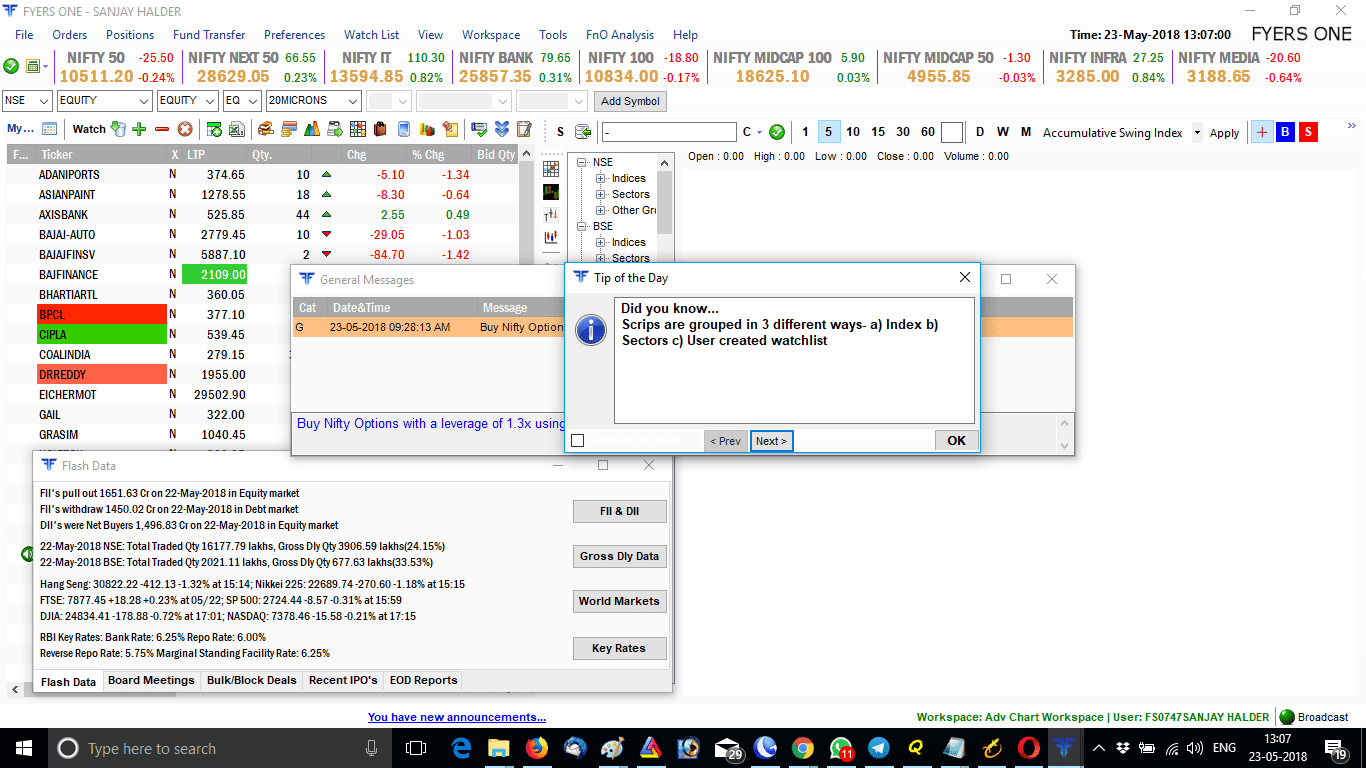Click the green BAJFINANCE LTP cell 2109.00
This screenshot has width=1366, height=768.
coord(215,274)
